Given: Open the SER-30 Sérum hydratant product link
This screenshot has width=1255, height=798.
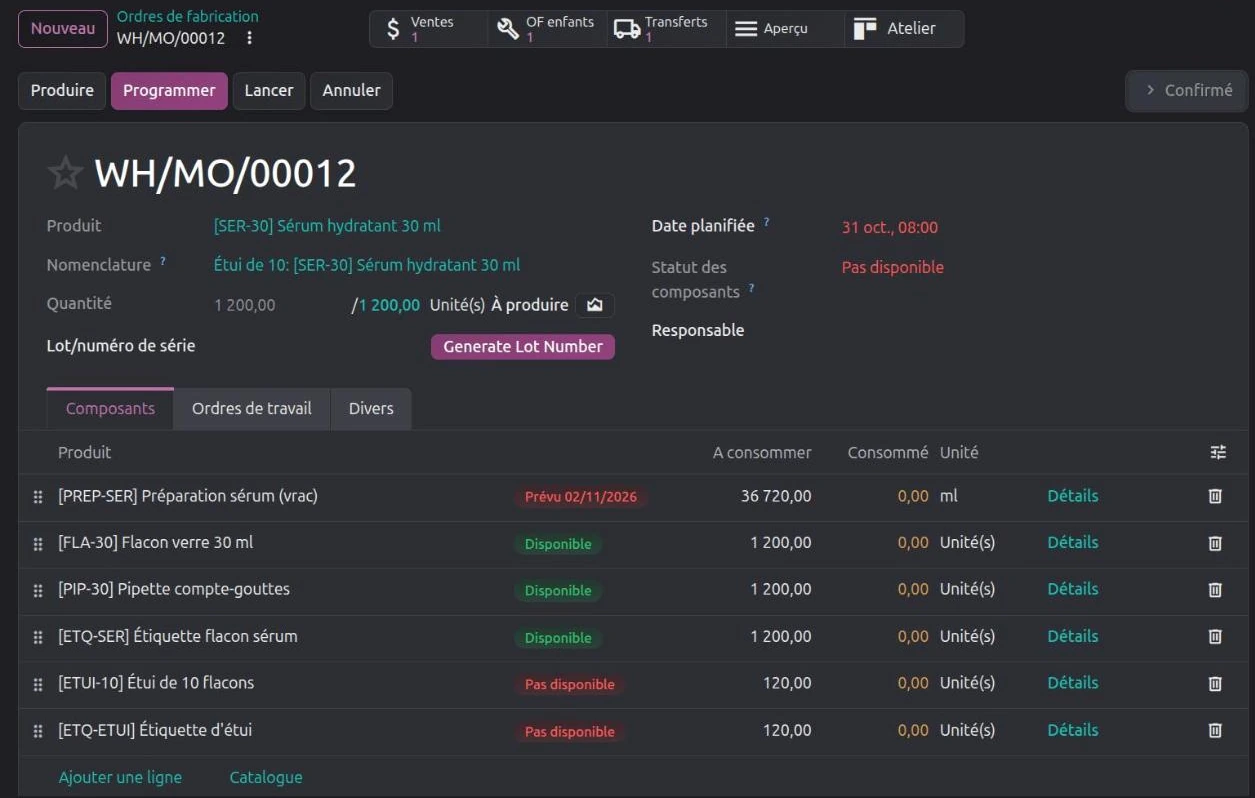Looking at the screenshot, I should tap(327, 226).
